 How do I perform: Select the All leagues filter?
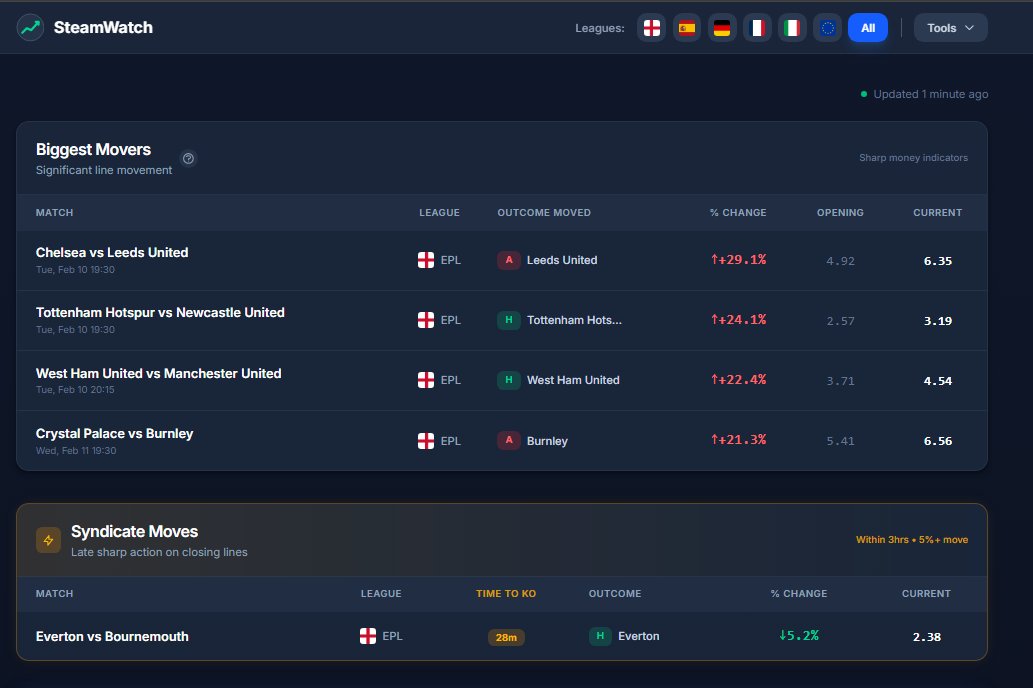point(868,28)
